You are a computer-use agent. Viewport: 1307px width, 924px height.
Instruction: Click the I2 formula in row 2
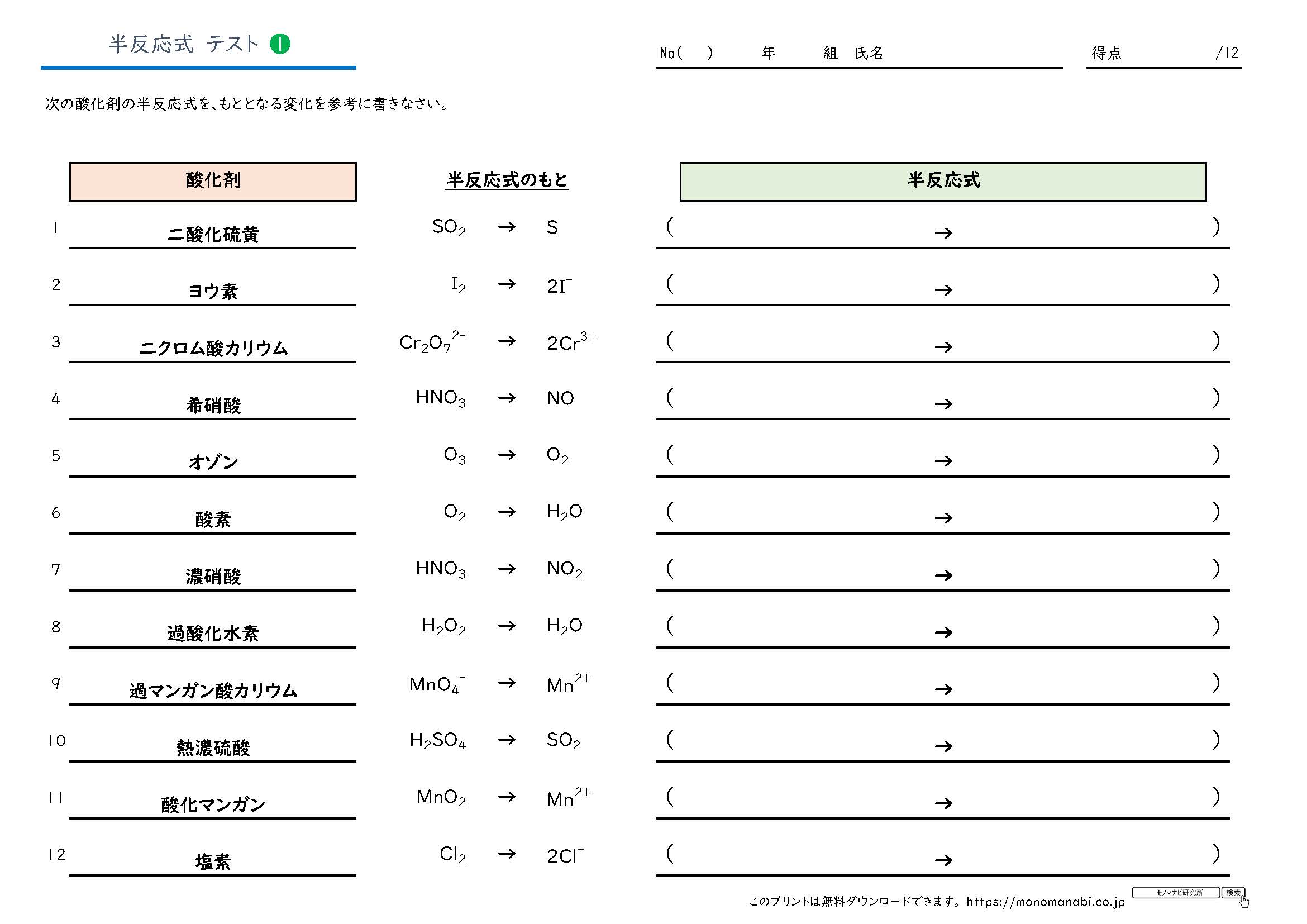coord(458,285)
